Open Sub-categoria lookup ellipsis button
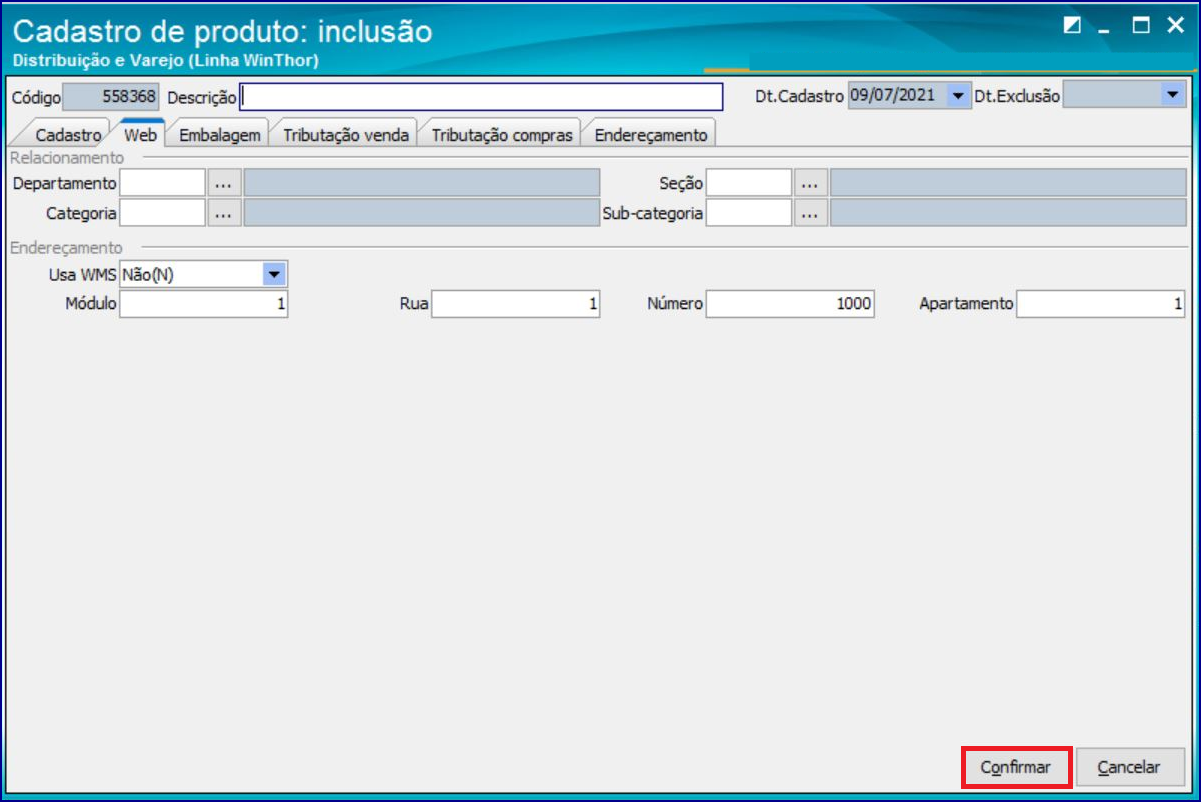The height and width of the screenshot is (802, 1201). [811, 213]
